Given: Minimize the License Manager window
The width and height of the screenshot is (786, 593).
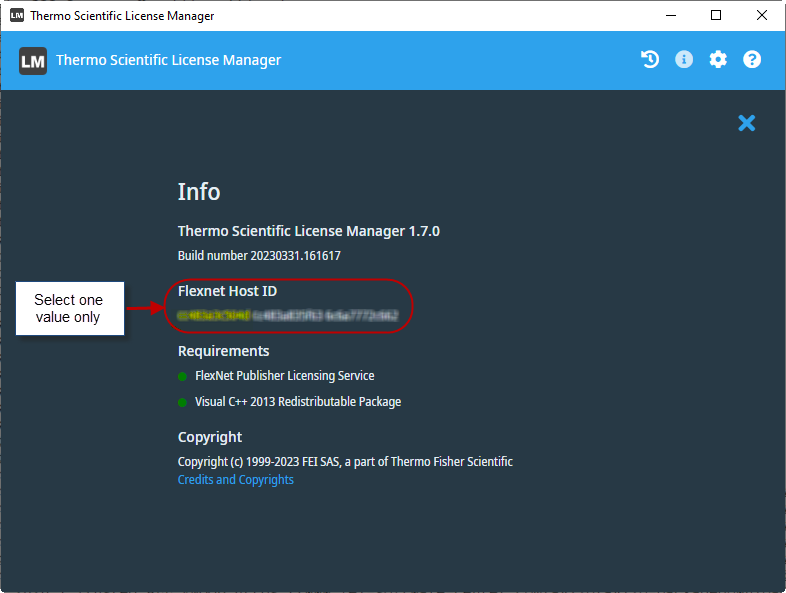Looking at the screenshot, I should tap(670, 15).
